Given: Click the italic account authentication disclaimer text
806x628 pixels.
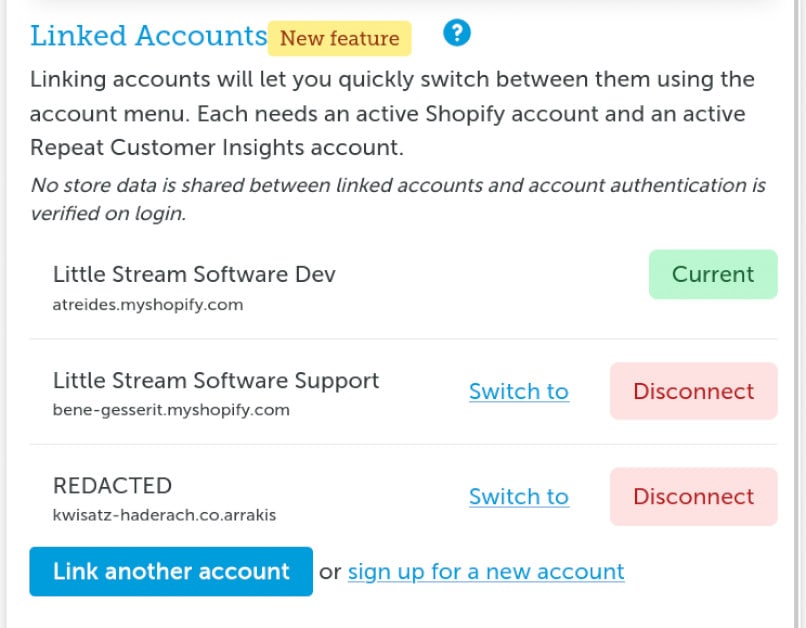Looking at the screenshot, I should click(x=398, y=199).
